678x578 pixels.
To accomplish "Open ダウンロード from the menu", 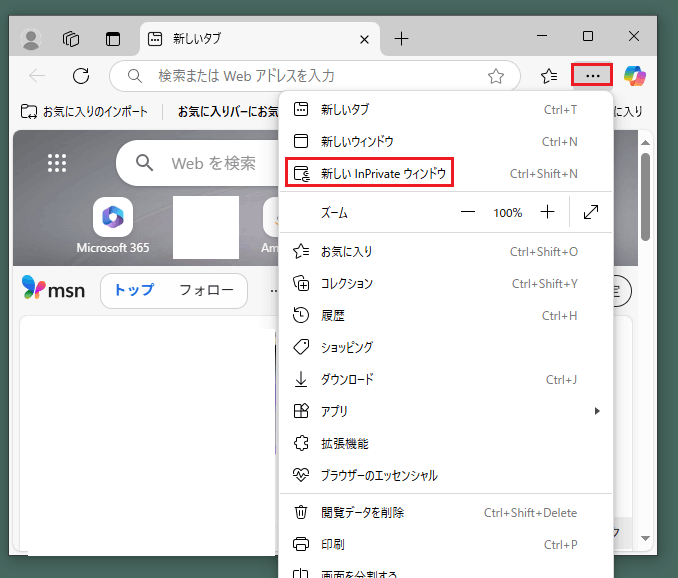I will tap(446, 380).
